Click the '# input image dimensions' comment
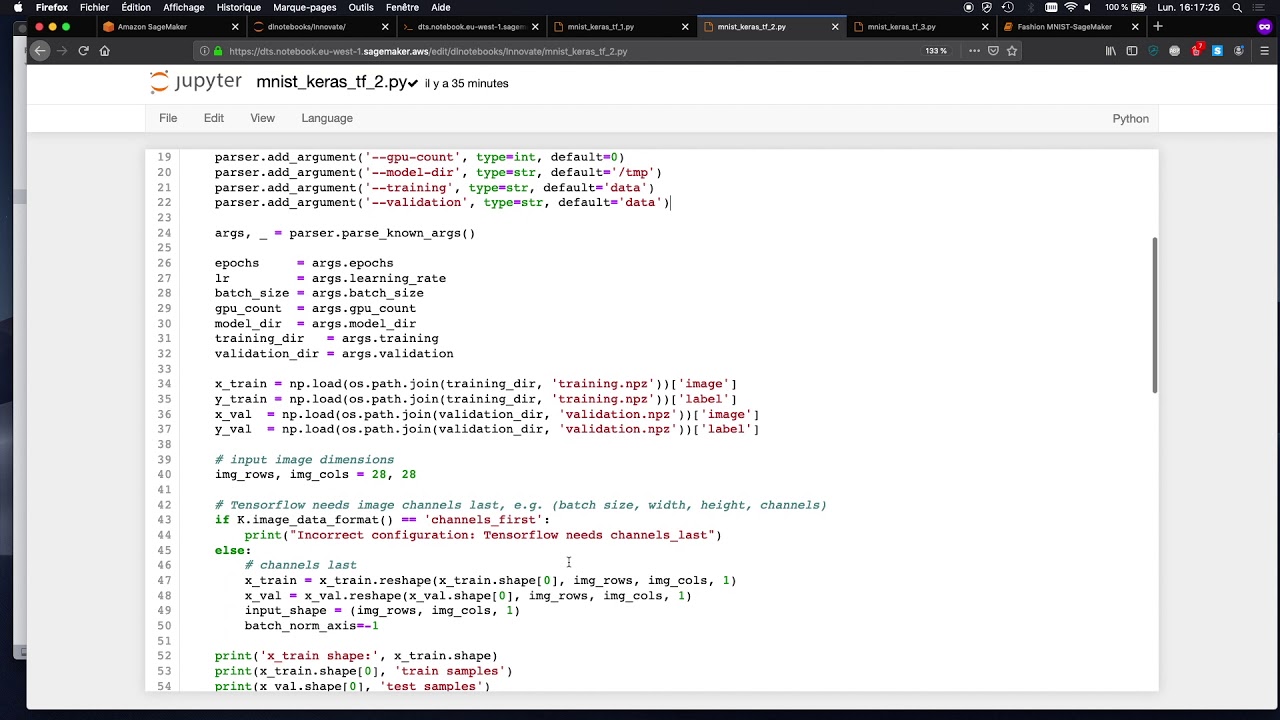This screenshot has height=720, width=1280. pos(304,460)
